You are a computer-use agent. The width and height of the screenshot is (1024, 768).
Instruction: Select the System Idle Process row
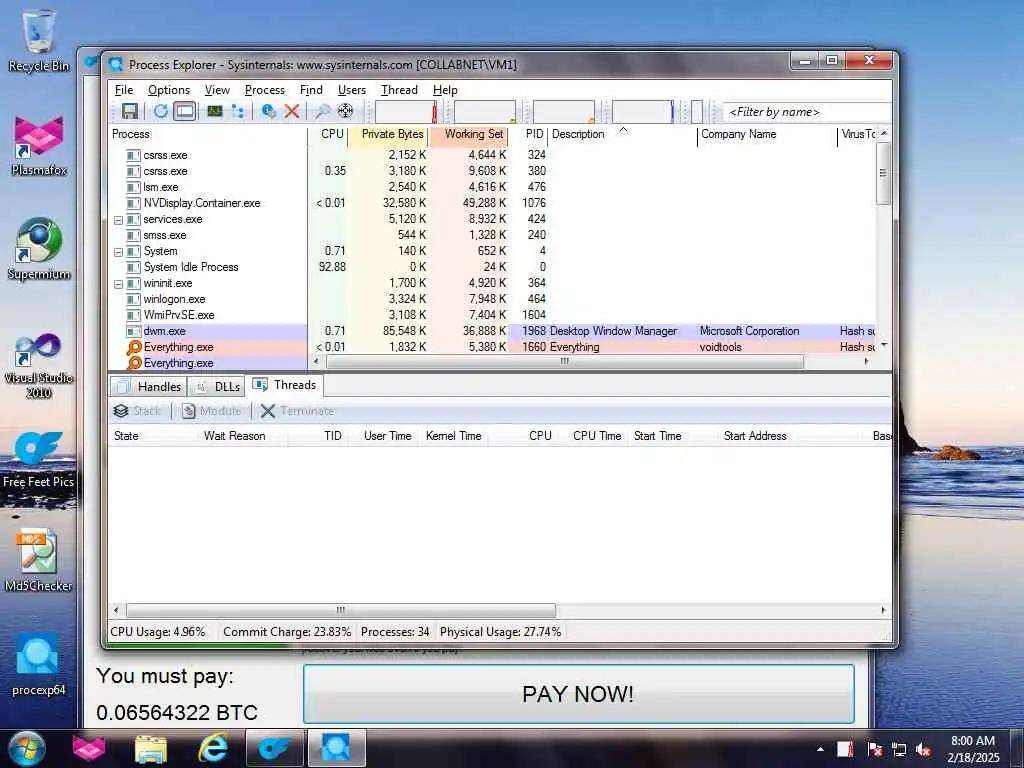(492, 267)
